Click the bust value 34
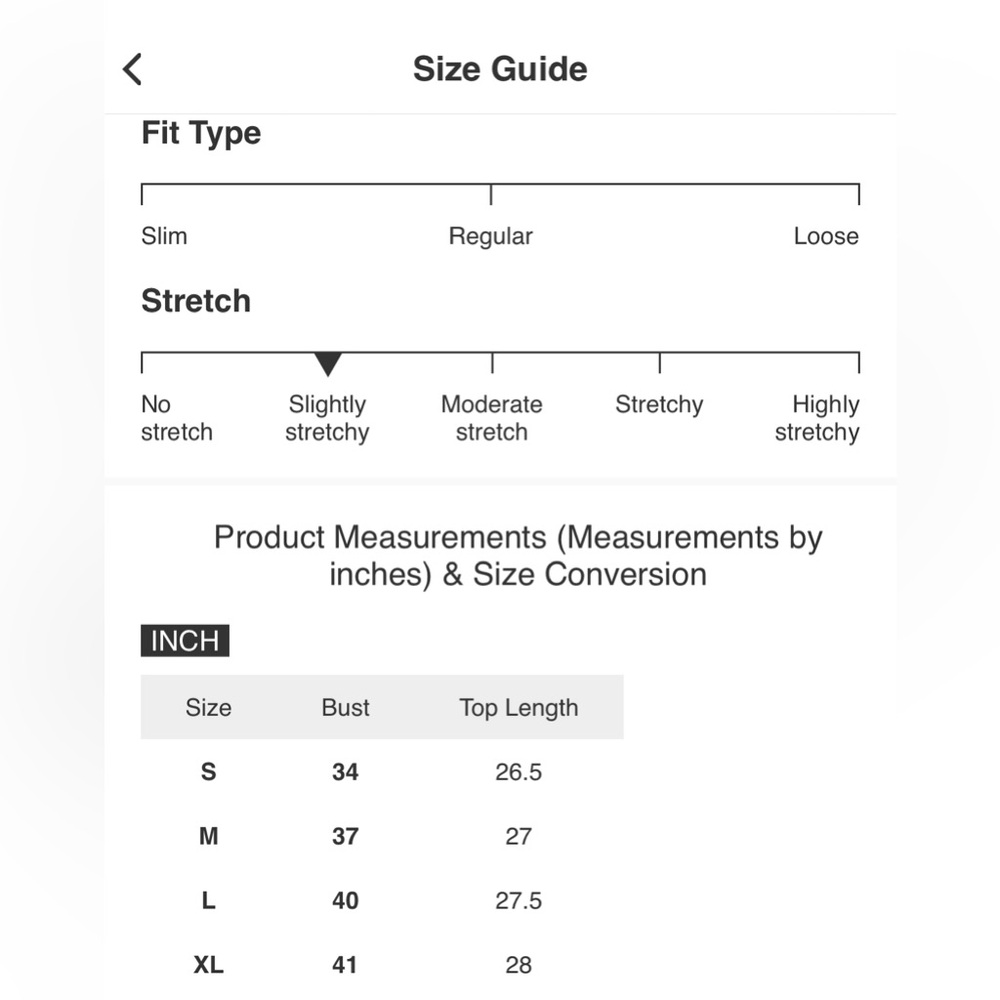The width and height of the screenshot is (1000, 1000). pos(345,772)
